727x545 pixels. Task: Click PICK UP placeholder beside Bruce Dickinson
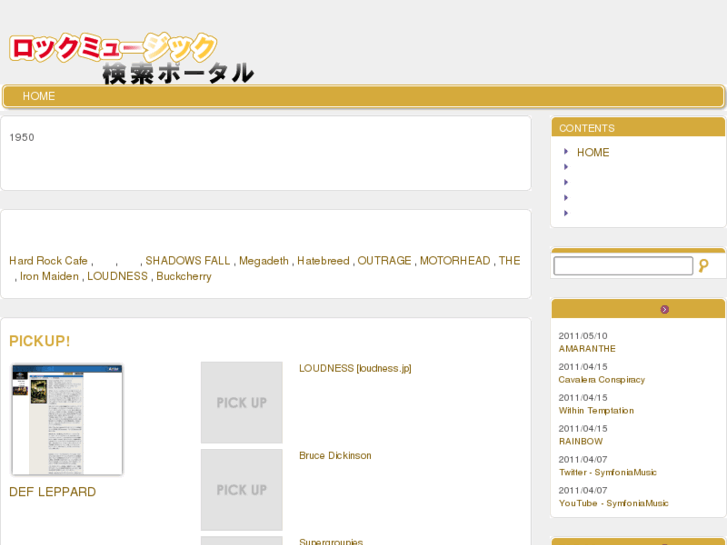pyautogui.click(x=242, y=490)
